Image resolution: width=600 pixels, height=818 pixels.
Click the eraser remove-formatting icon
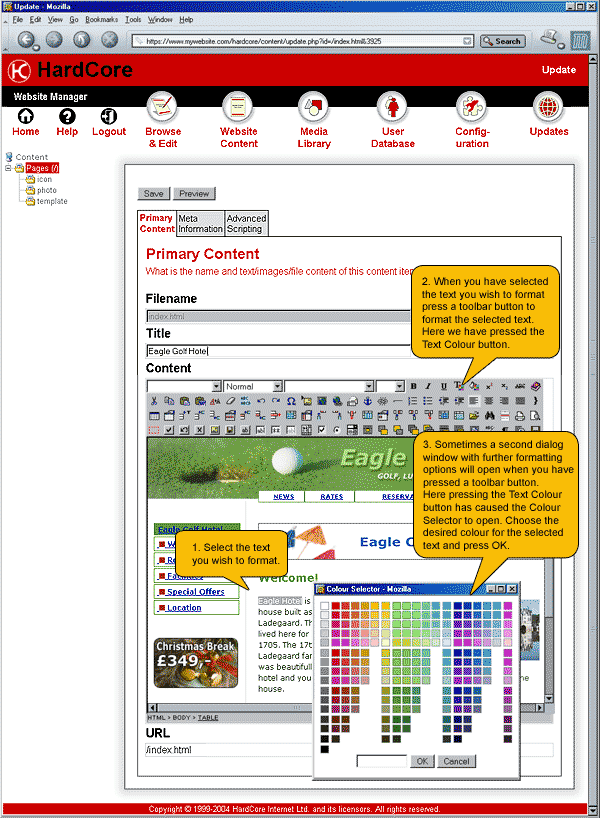230,401
